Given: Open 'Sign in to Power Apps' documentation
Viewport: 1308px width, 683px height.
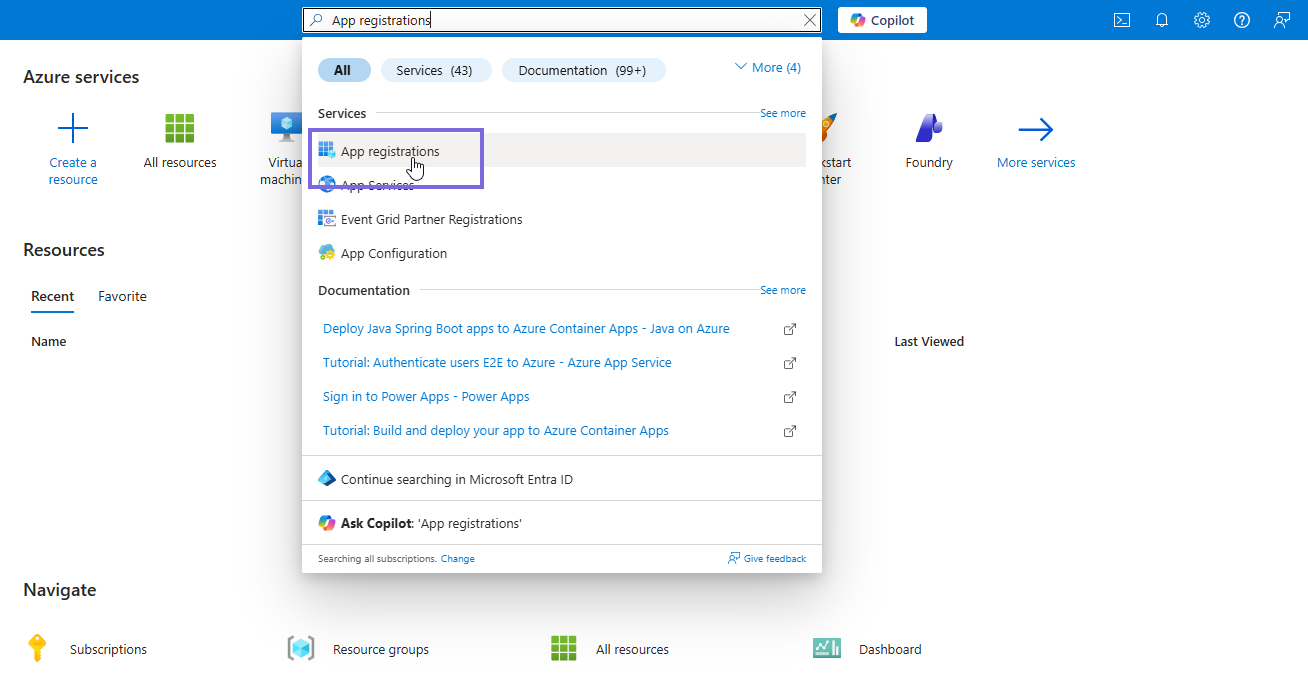Looking at the screenshot, I should [x=425, y=396].
